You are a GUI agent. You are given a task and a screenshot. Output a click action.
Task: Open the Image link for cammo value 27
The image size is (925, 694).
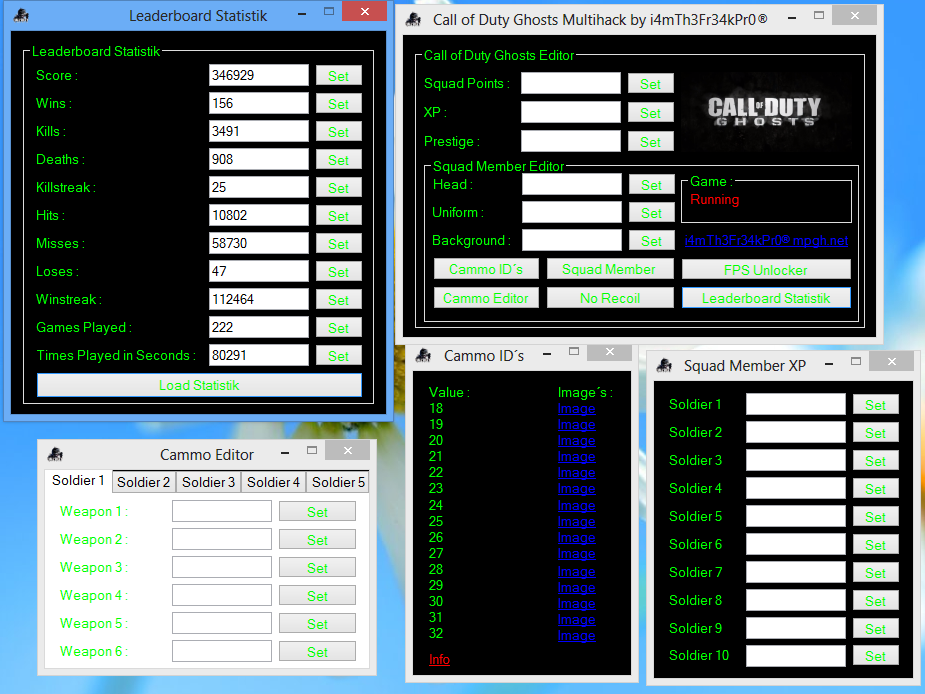(x=576, y=554)
